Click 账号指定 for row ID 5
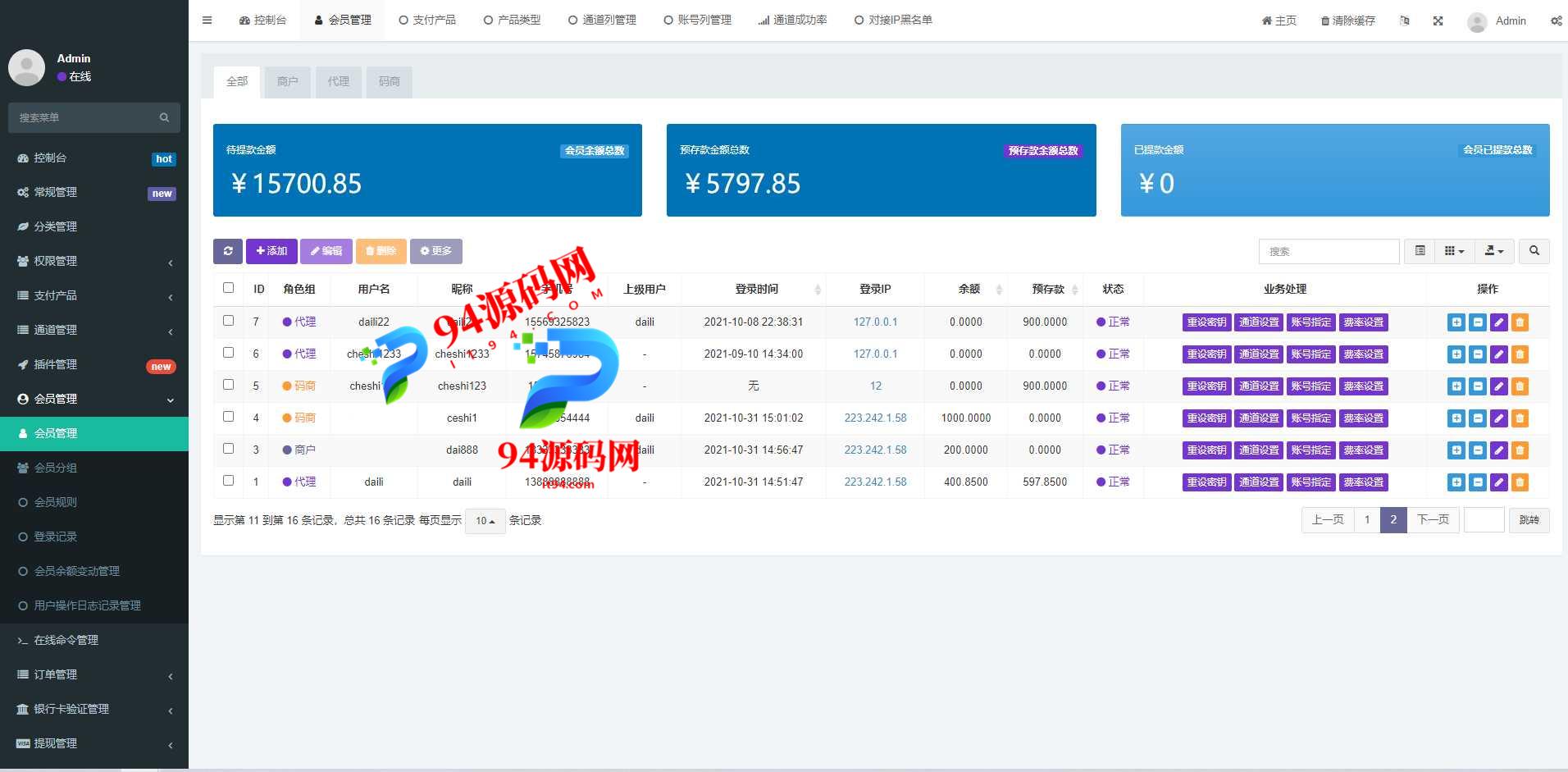Viewport: 1568px width, 772px height. click(1311, 386)
